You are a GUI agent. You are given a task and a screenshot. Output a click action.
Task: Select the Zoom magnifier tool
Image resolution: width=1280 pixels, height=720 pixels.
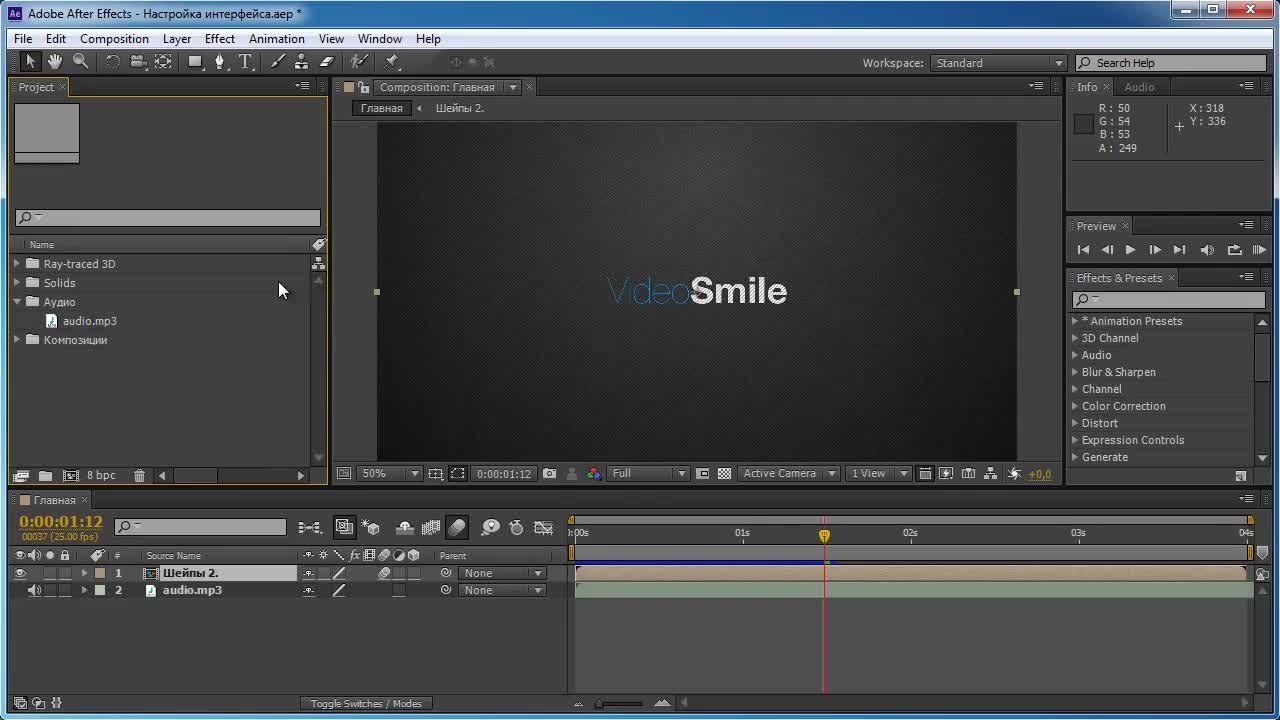pos(81,62)
